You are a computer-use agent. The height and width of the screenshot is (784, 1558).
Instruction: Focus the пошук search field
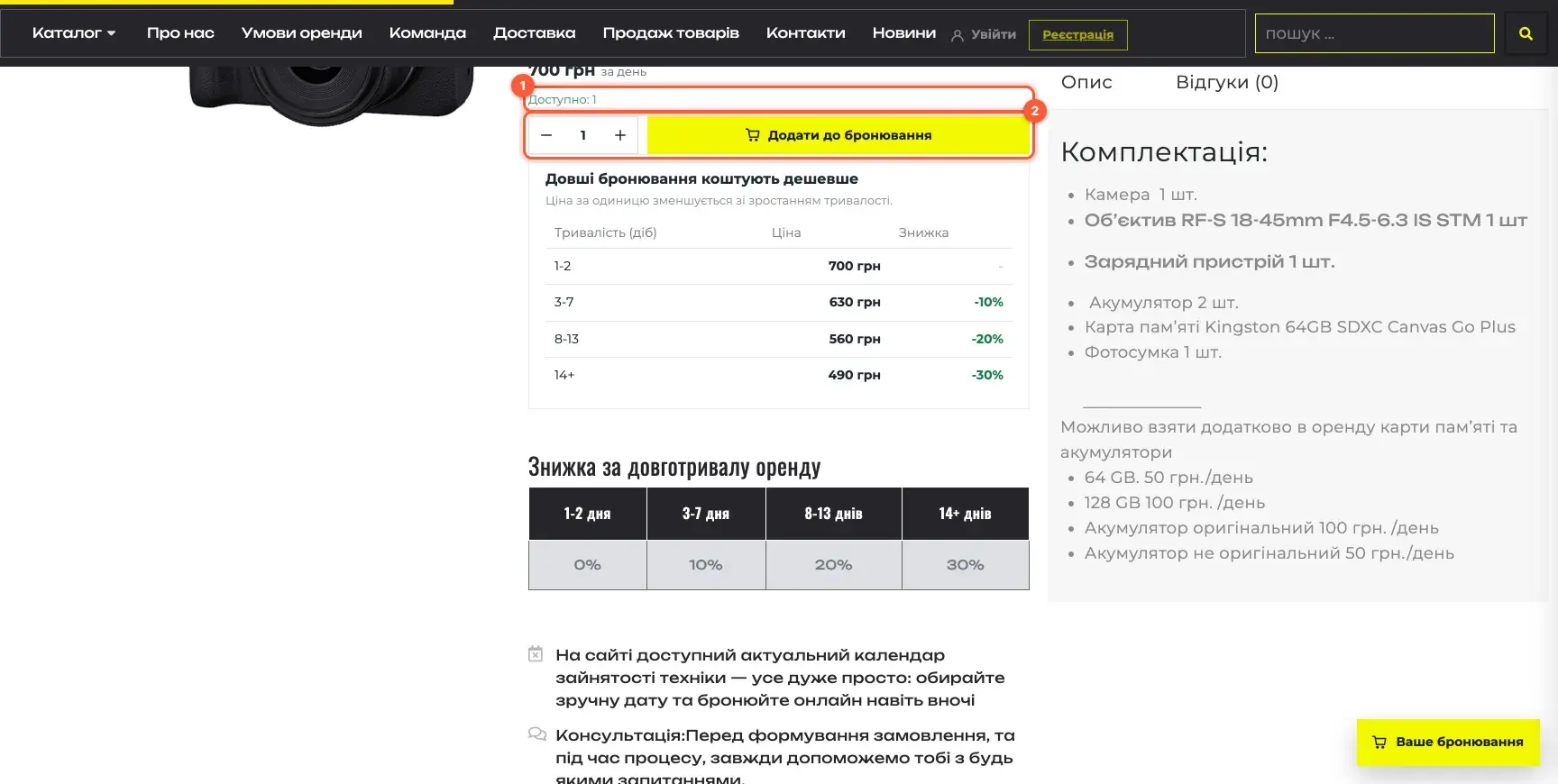point(1375,33)
